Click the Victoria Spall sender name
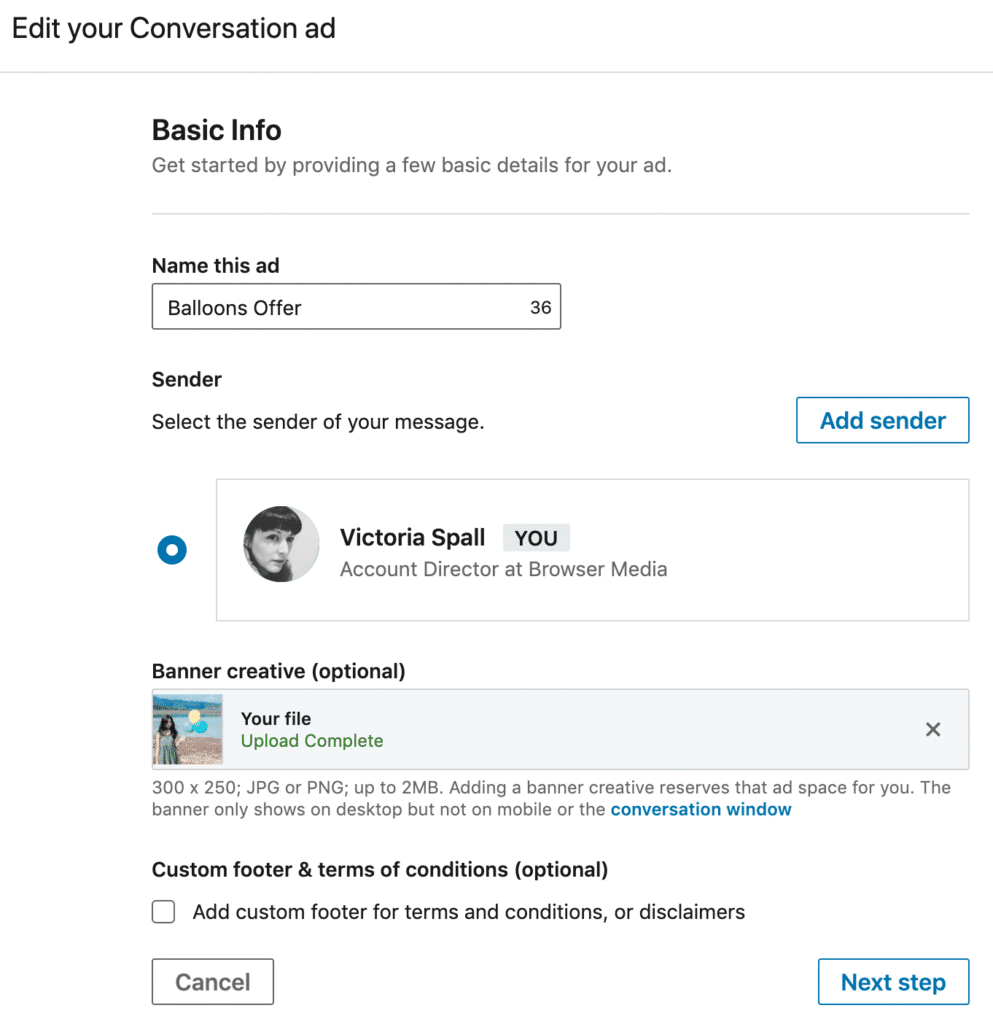 click(x=412, y=538)
